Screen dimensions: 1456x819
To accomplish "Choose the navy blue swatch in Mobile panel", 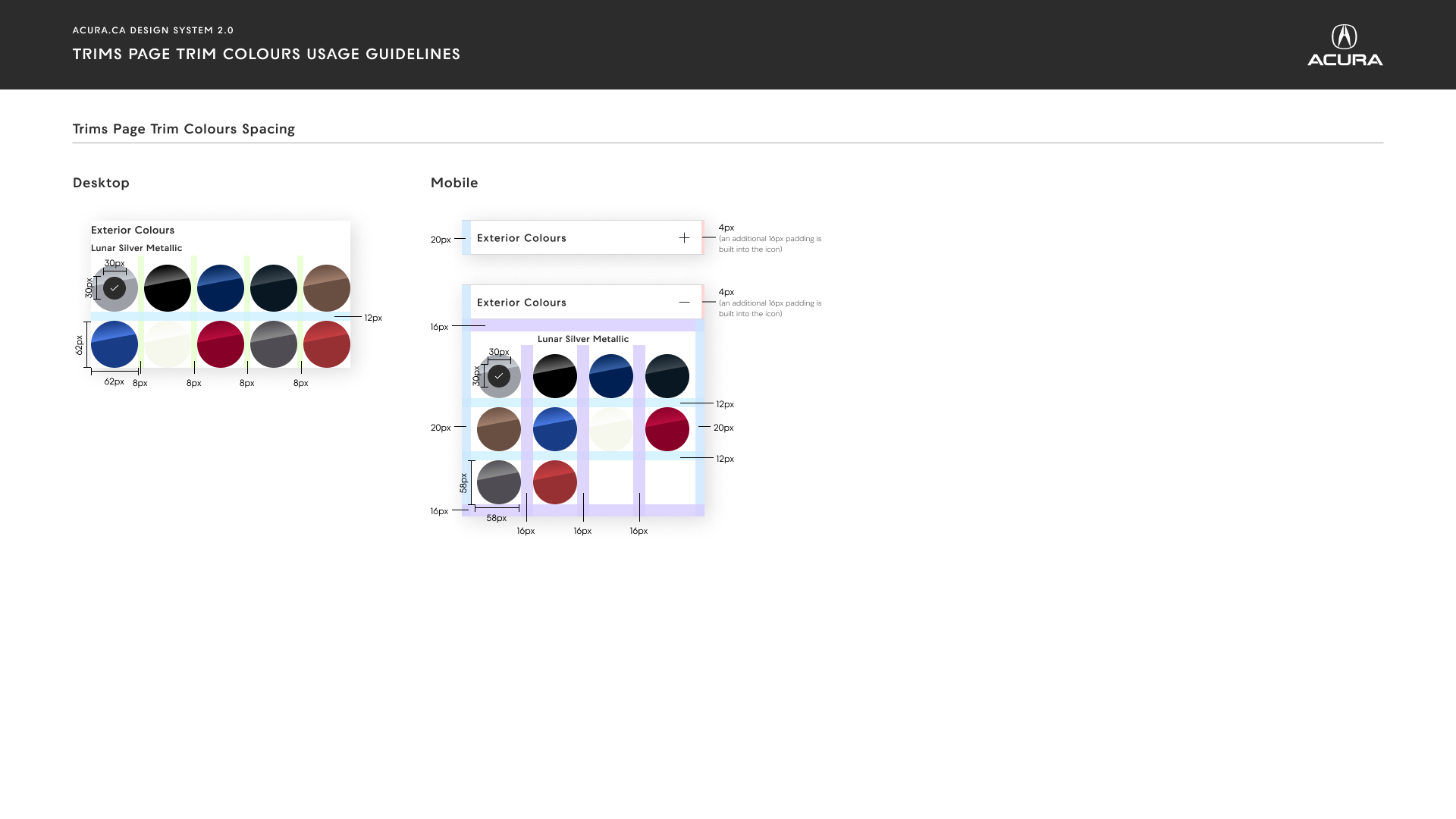I will coord(611,376).
